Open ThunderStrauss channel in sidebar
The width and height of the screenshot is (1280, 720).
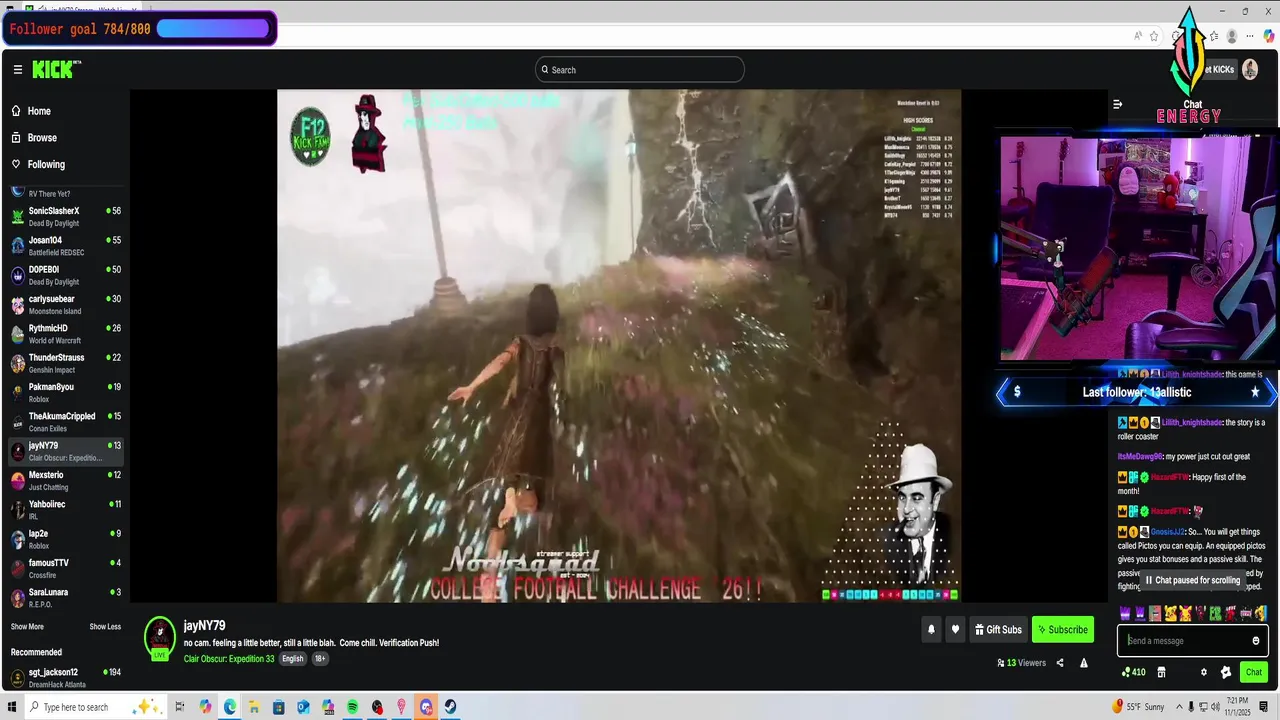point(66,363)
